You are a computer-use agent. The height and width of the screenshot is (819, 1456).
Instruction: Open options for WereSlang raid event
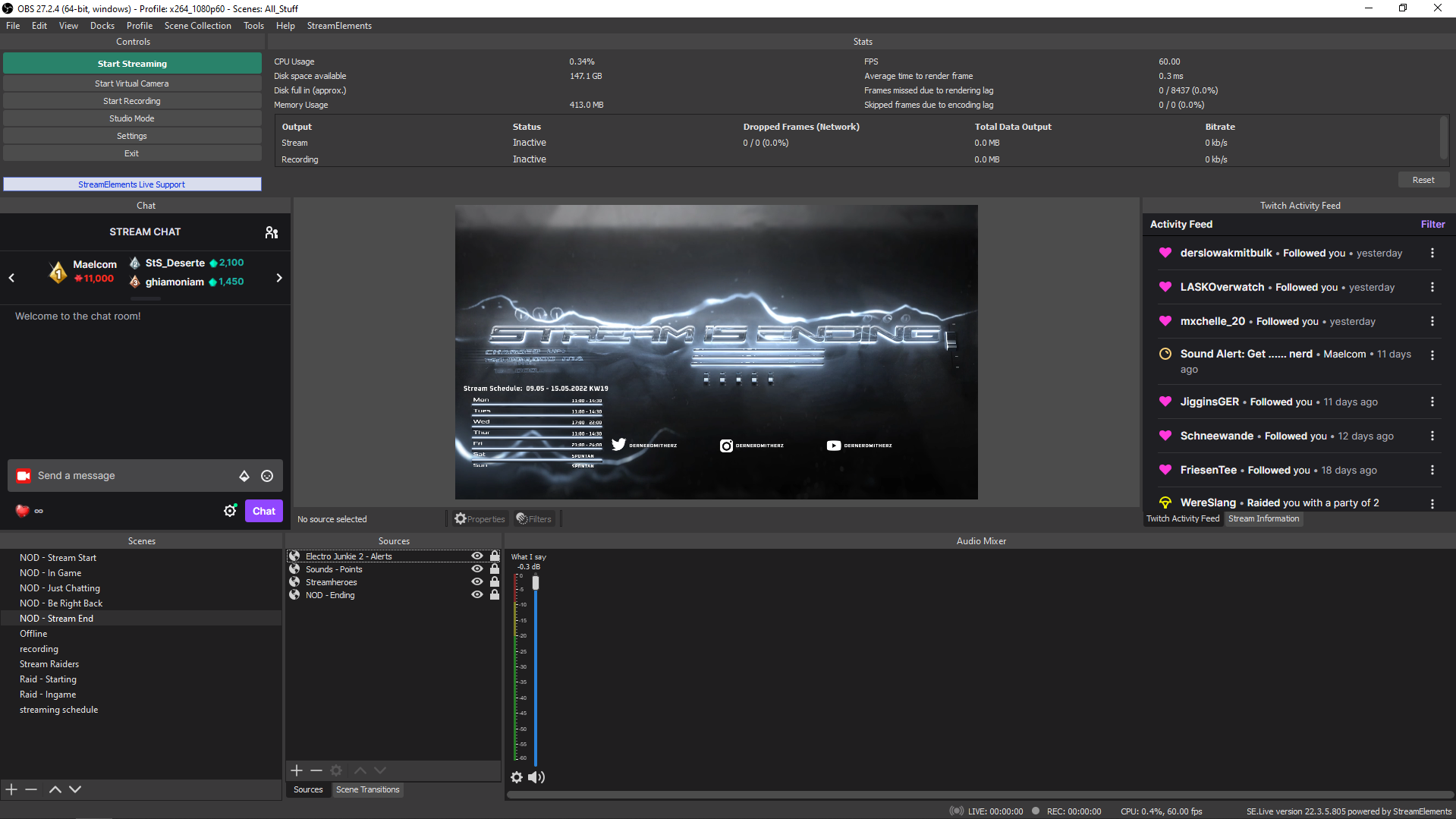tap(1432, 504)
